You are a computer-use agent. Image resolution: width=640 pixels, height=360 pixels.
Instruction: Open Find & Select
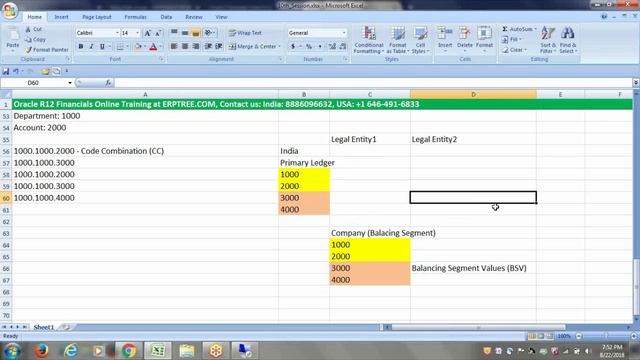click(568, 40)
